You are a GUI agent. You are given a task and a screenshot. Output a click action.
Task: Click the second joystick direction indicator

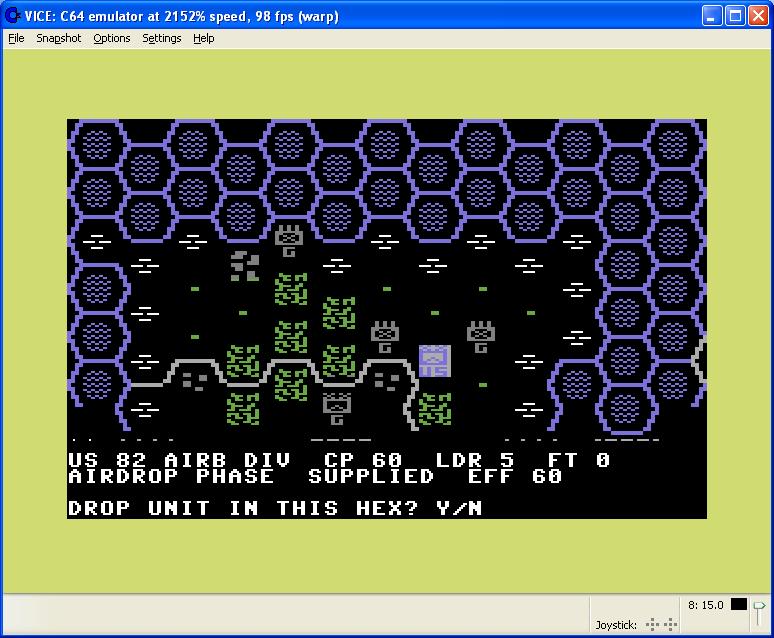tap(670, 625)
